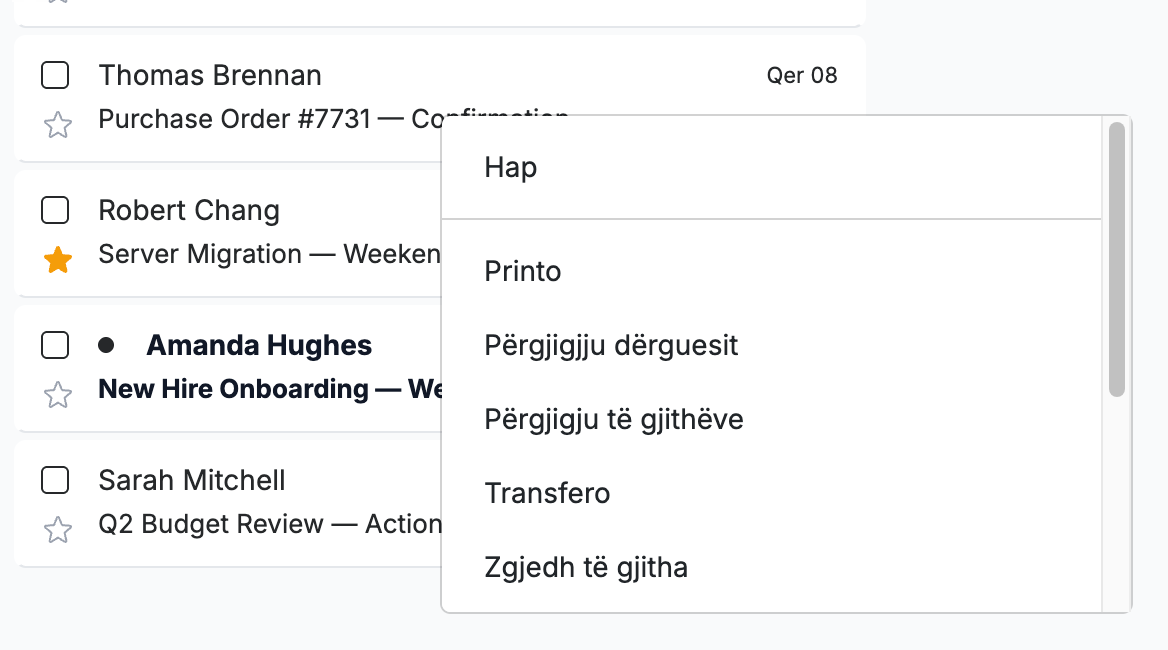This screenshot has width=1168, height=650.
Task: Click Përgjigju të gjithëve menu option
Action: 772,419
